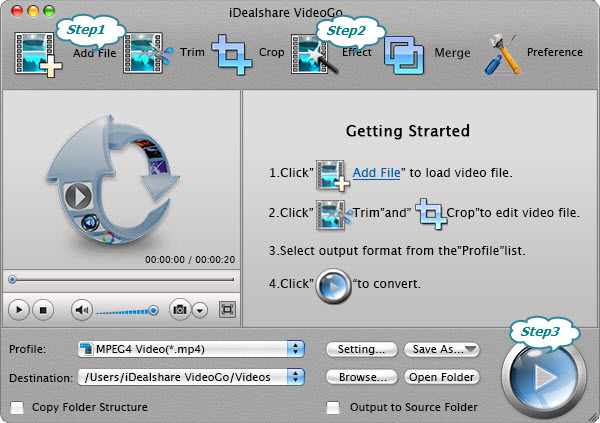Image resolution: width=600 pixels, height=423 pixels.
Task: Adjust the volume slider
Action: (x=127, y=311)
